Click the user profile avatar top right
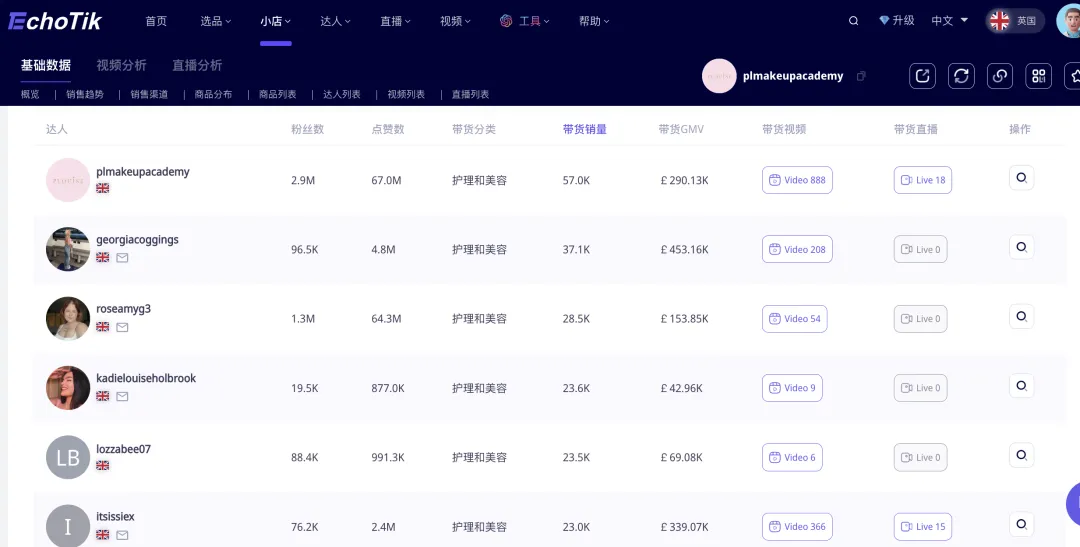Image resolution: width=1080 pixels, height=547 pixels. pos(1069,20)
